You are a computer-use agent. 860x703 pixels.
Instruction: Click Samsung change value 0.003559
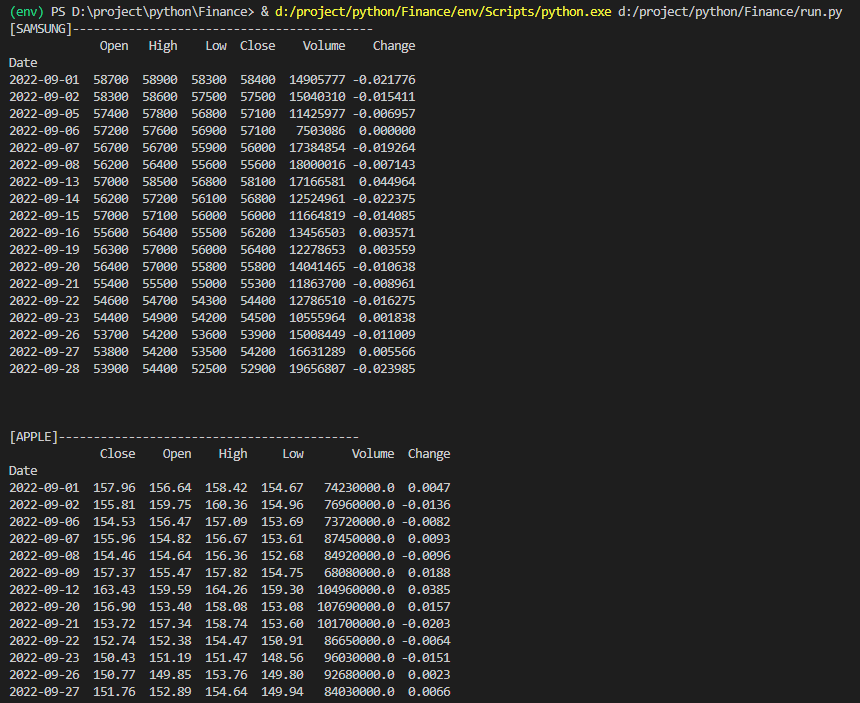[387, 250]
